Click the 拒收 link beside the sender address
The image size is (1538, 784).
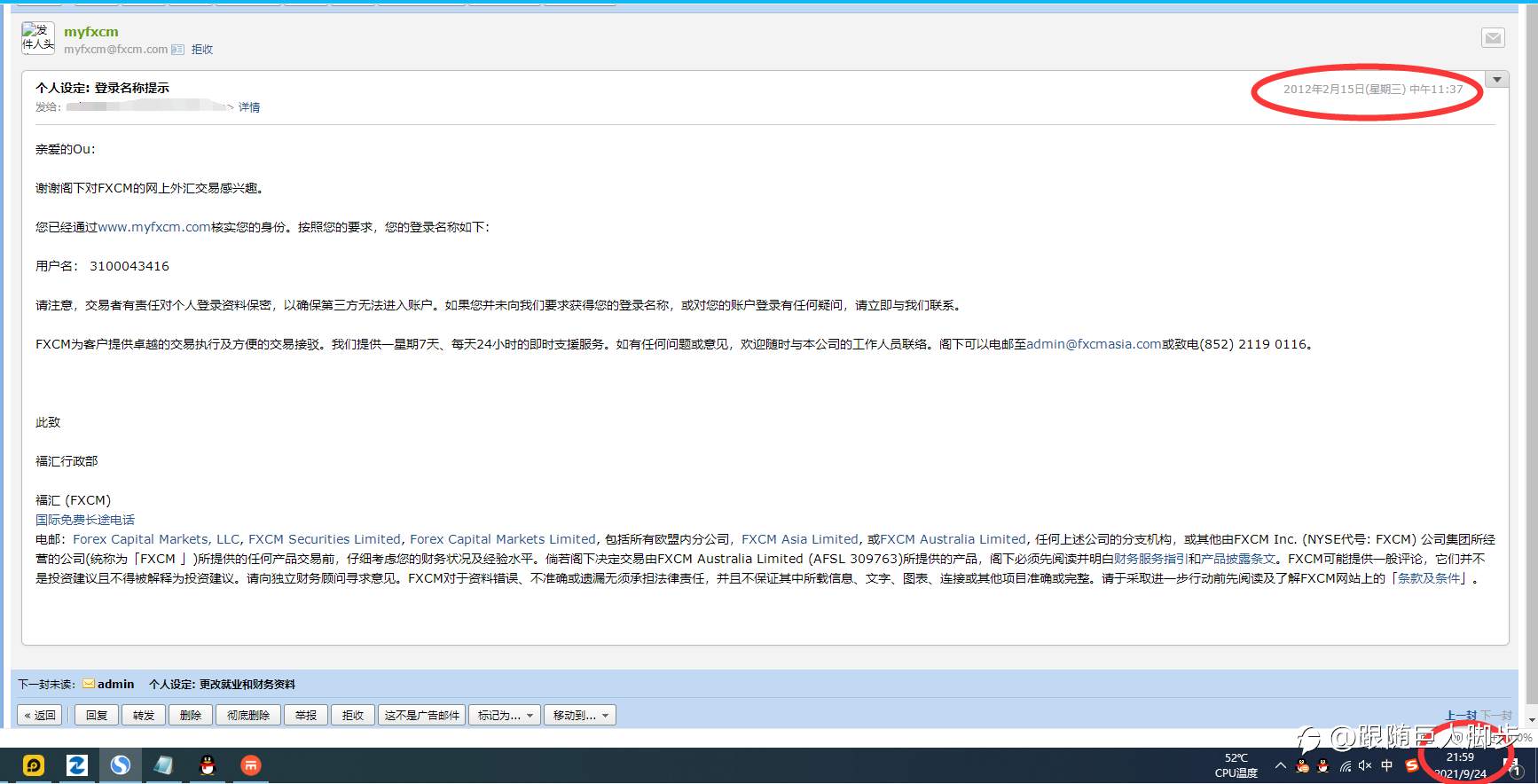[202, 50]
